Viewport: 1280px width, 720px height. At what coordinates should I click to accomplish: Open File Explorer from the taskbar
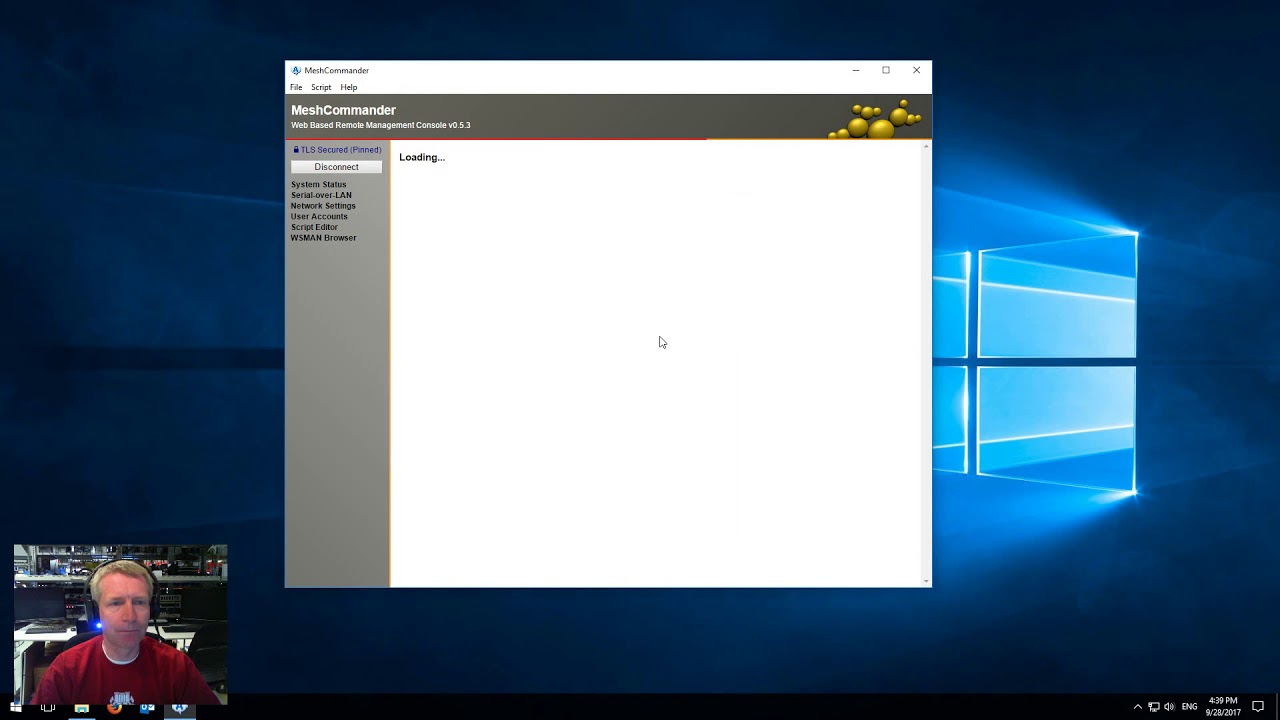(81, 707)
